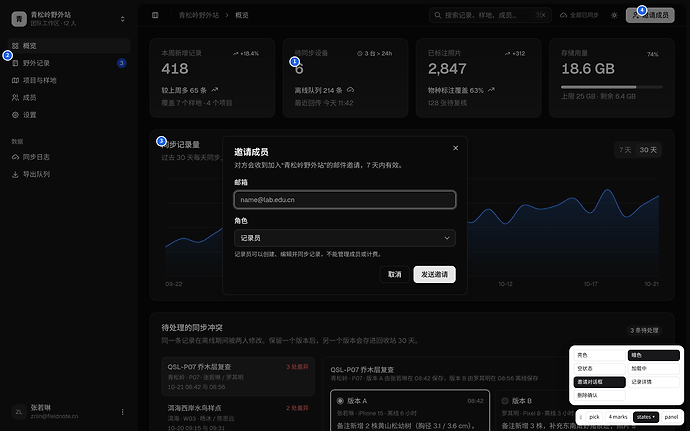Open 概览 in the sidebar
Screen dimensions: 690x431
69,46
